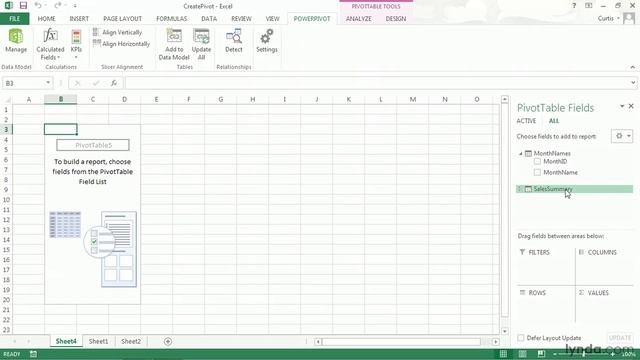Viewport: 640px width, 360px height.
Task: Open the PivotTable Fields task pane options arrow
Action: click(622, 106)
